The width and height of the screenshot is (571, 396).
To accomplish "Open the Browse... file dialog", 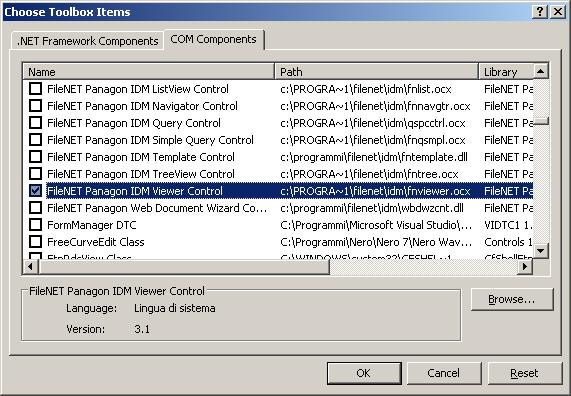I will 512,299.
